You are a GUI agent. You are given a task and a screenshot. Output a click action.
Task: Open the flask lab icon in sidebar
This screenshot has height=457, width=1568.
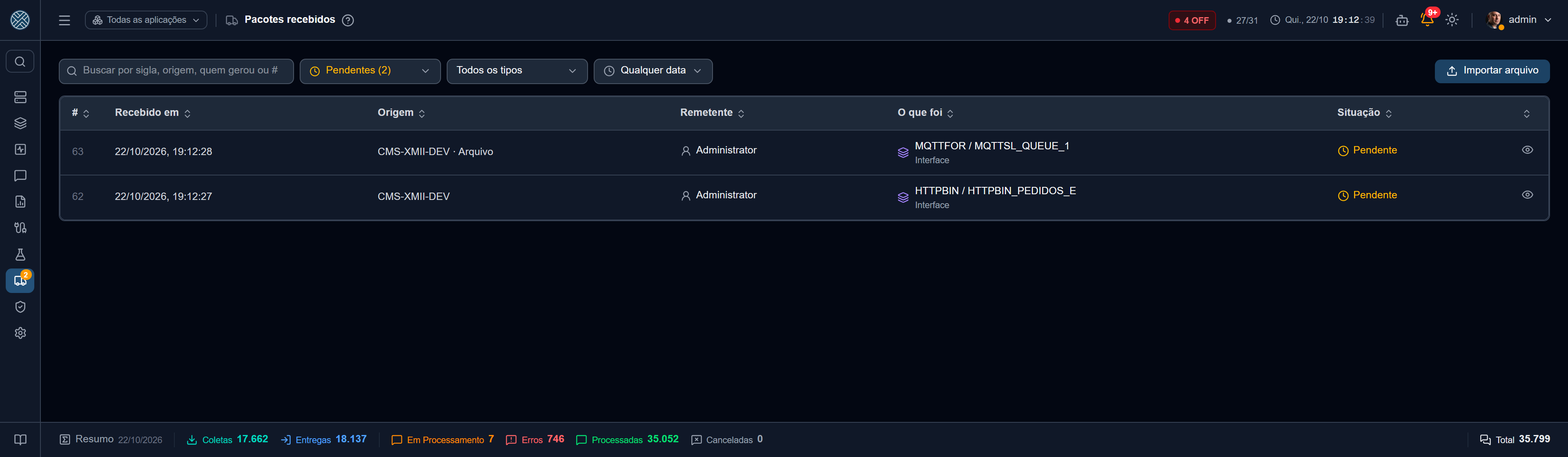[20, 254]
